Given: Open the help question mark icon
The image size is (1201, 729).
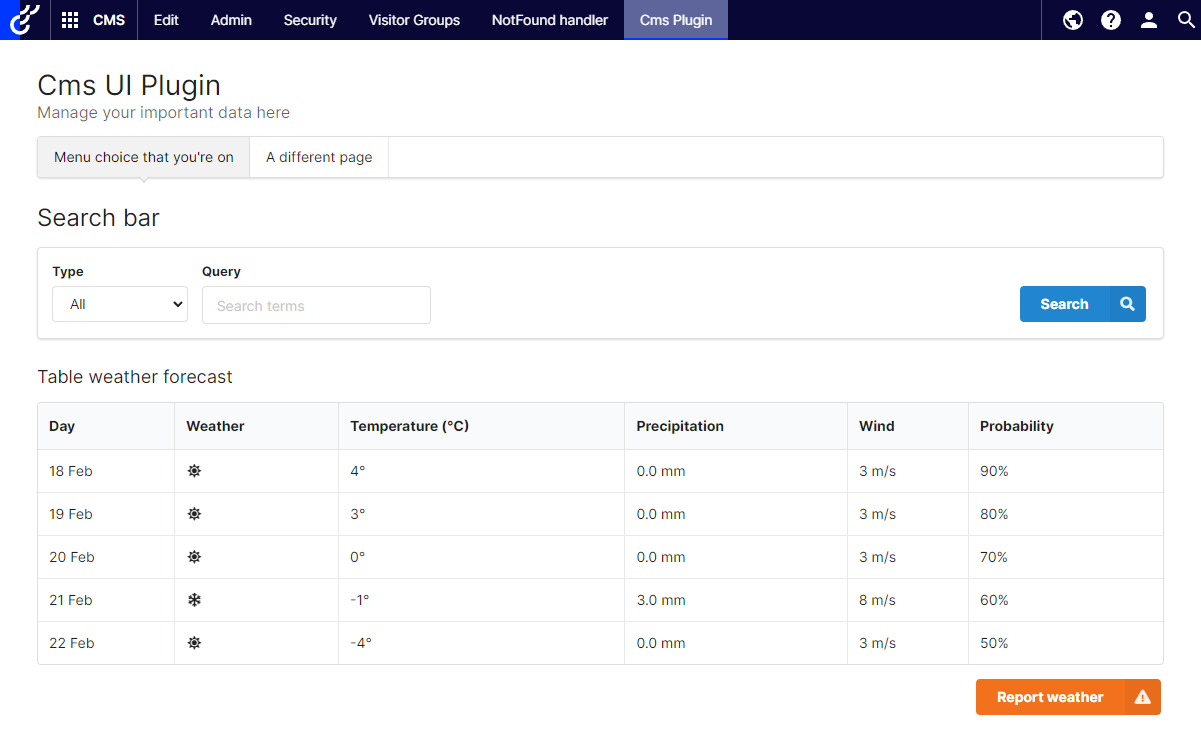Looking at the screenshot, I should pos(1111,20).
